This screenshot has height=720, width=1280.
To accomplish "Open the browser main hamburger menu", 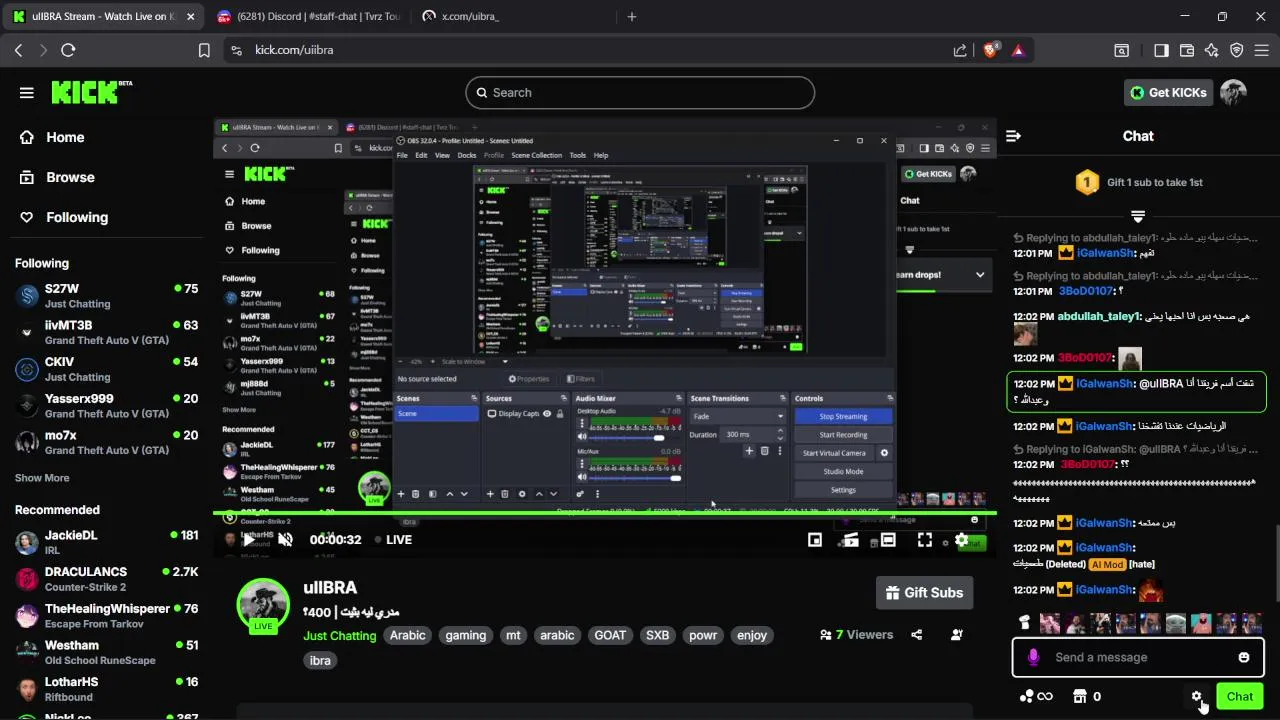I will tap(1262, 50).
